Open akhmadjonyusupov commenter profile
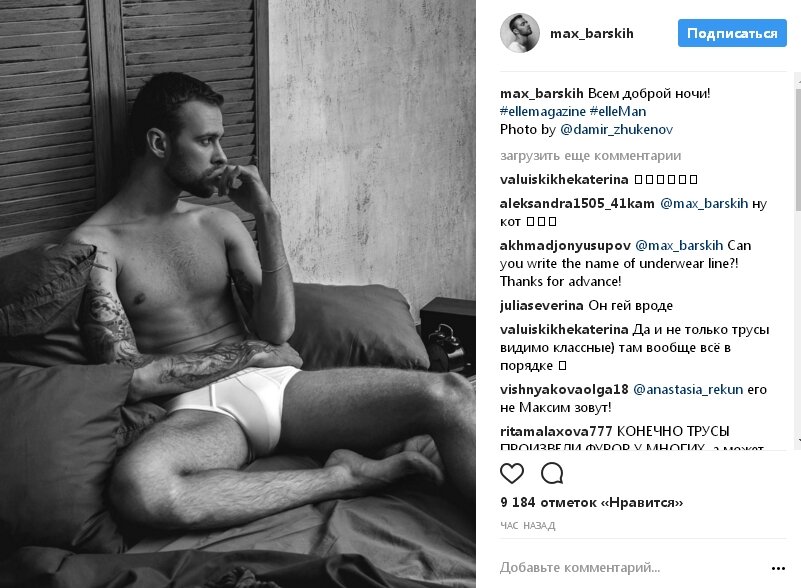 coord(566,246)
